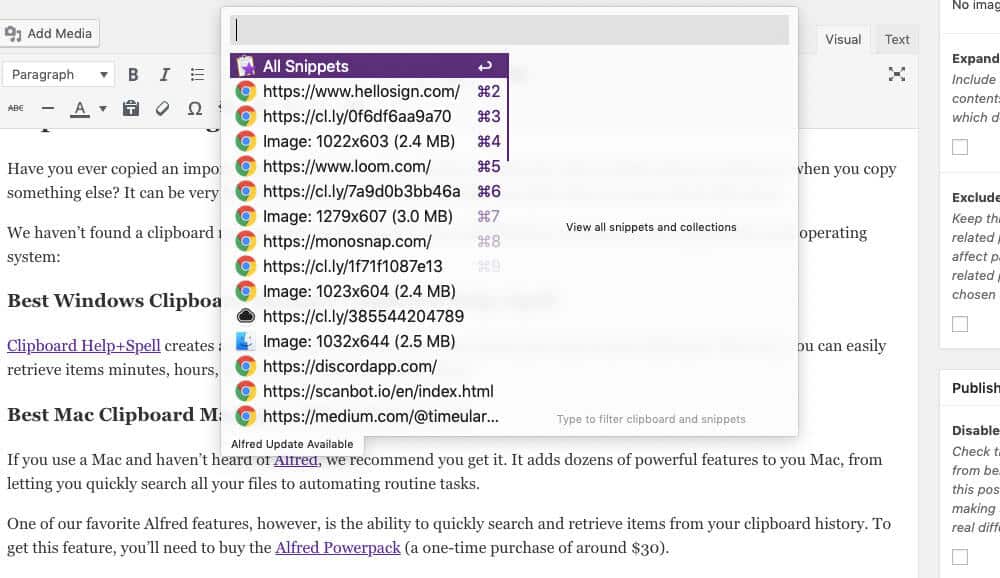The height and width of the screenshot is (578, 1000).
Task: Check the Expand option checkbox
Action: point(960,147)
